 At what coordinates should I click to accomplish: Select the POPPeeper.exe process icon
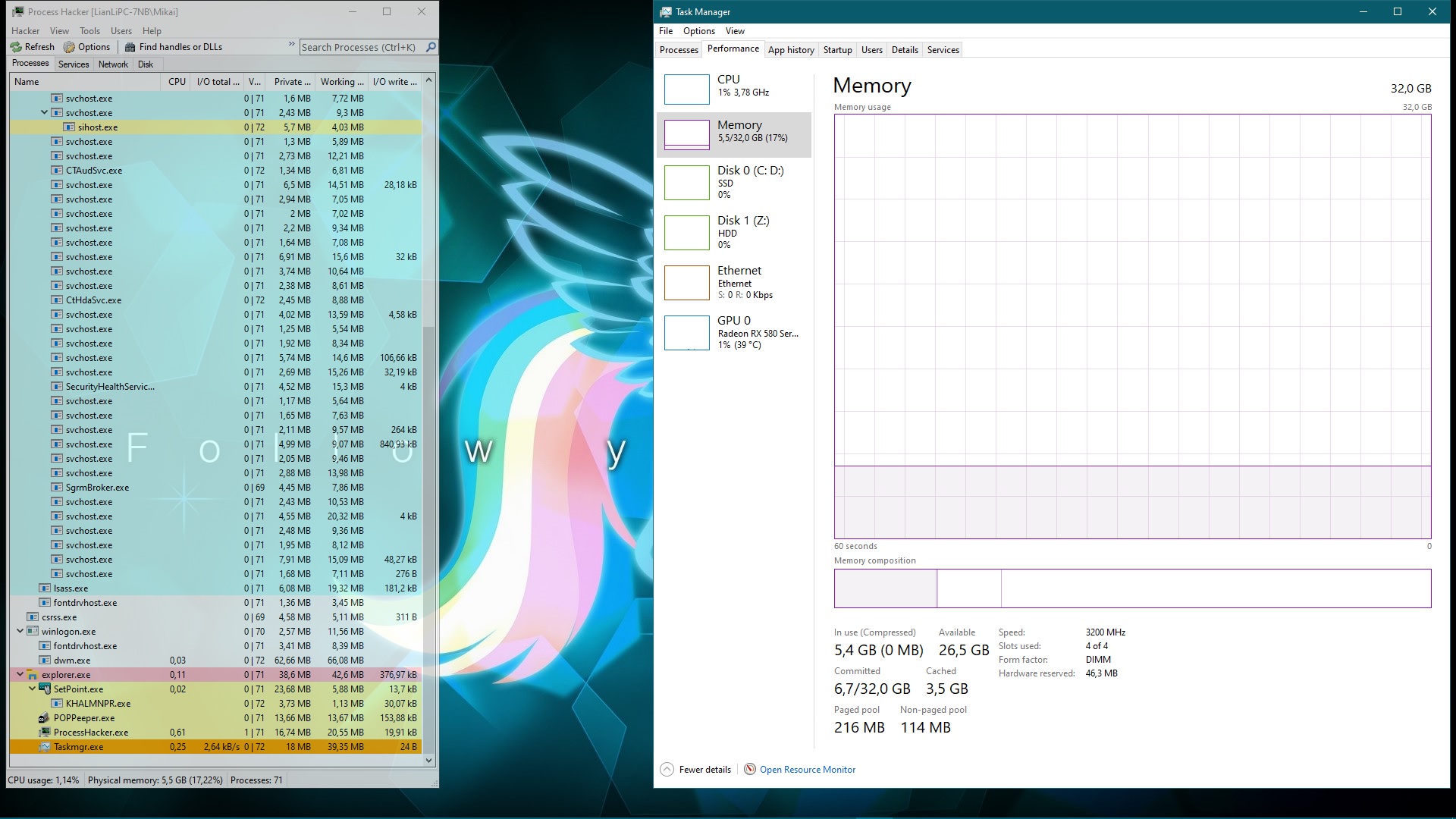[44, 718]
